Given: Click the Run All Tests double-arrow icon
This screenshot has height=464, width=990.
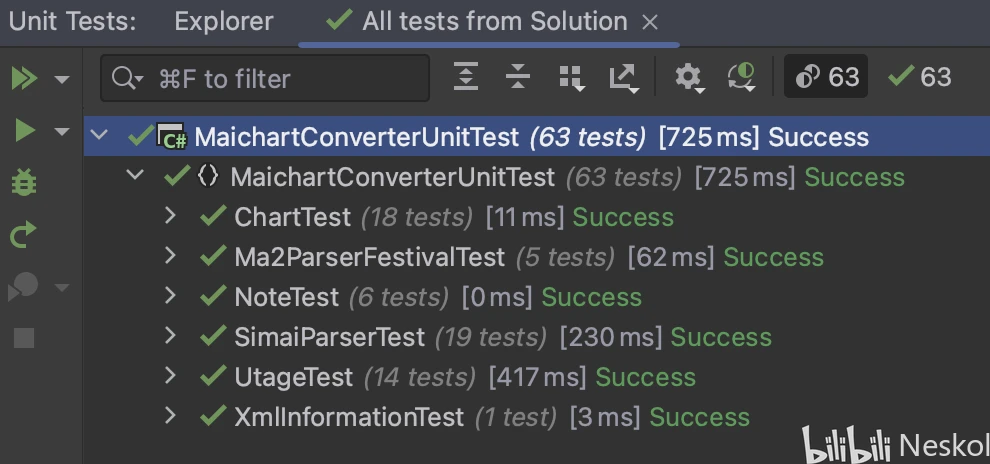Looking at the screenshot, I should (24, 78).
